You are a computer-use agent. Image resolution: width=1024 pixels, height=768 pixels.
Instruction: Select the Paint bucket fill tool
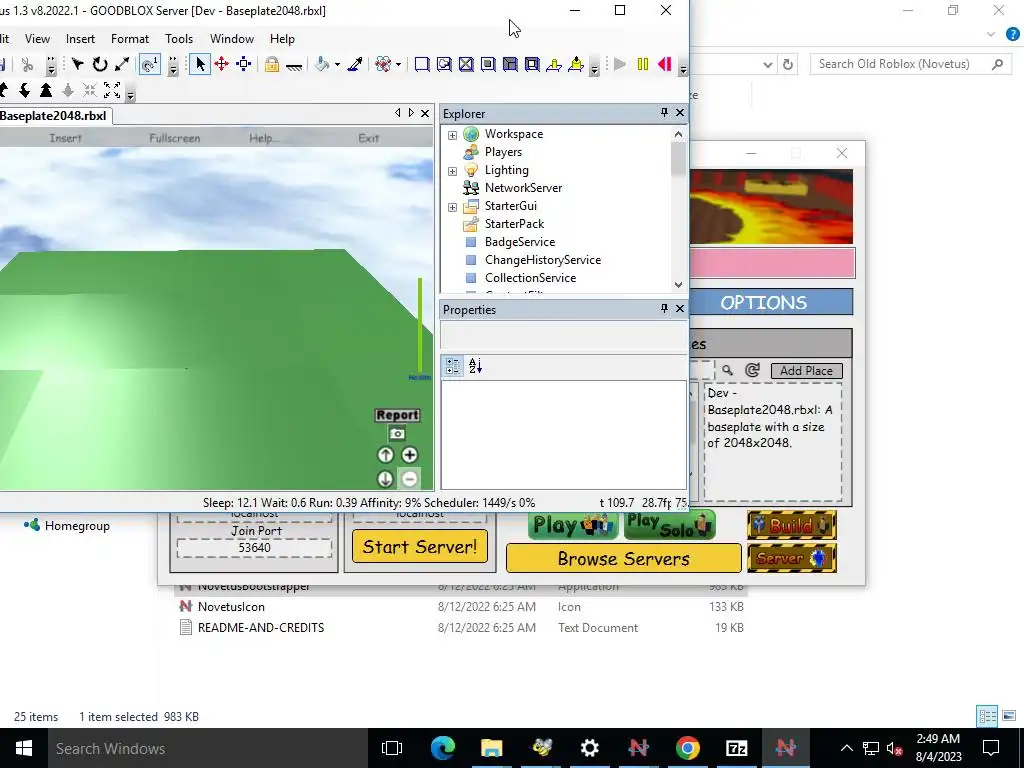click(322, 64)
